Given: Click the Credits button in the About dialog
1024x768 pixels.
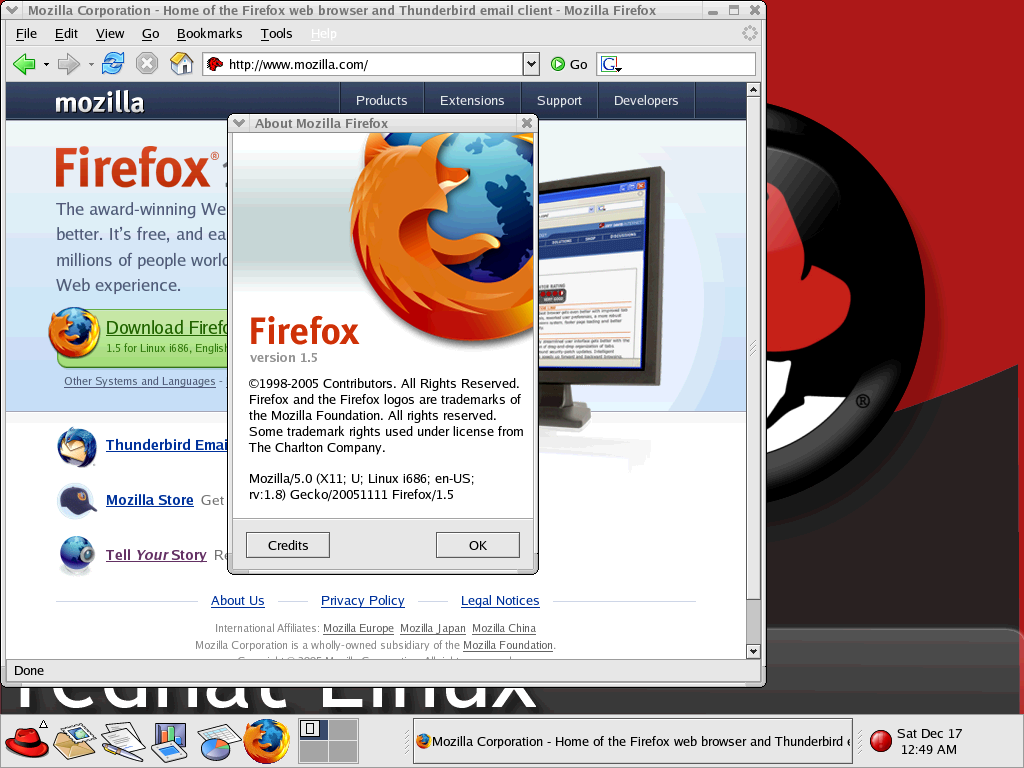Looking at the screenshot, I should tap(287, 544).
